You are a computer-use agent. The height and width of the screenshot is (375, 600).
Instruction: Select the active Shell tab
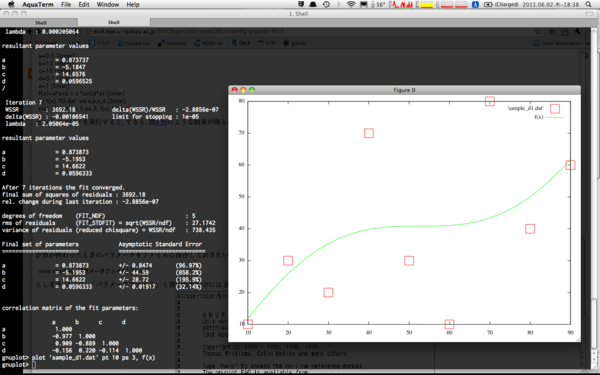pos(114,22)
